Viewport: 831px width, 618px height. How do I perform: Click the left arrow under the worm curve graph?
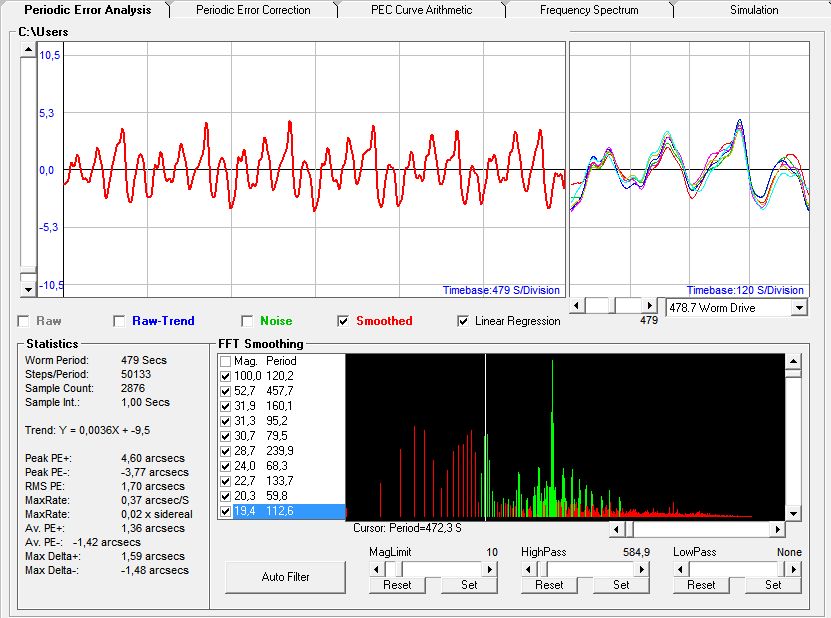pos(576,305)
